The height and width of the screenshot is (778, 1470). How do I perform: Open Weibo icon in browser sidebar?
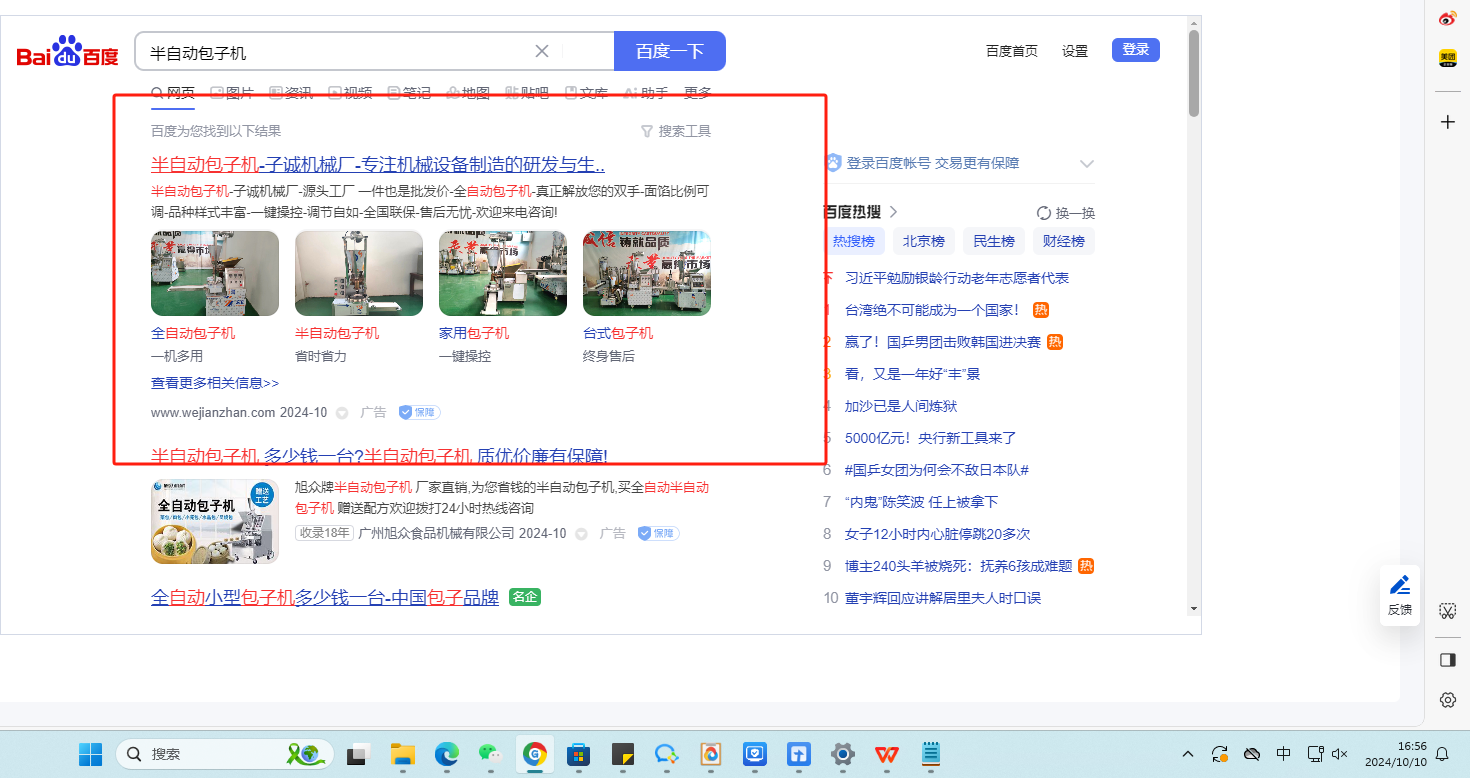1447,19
